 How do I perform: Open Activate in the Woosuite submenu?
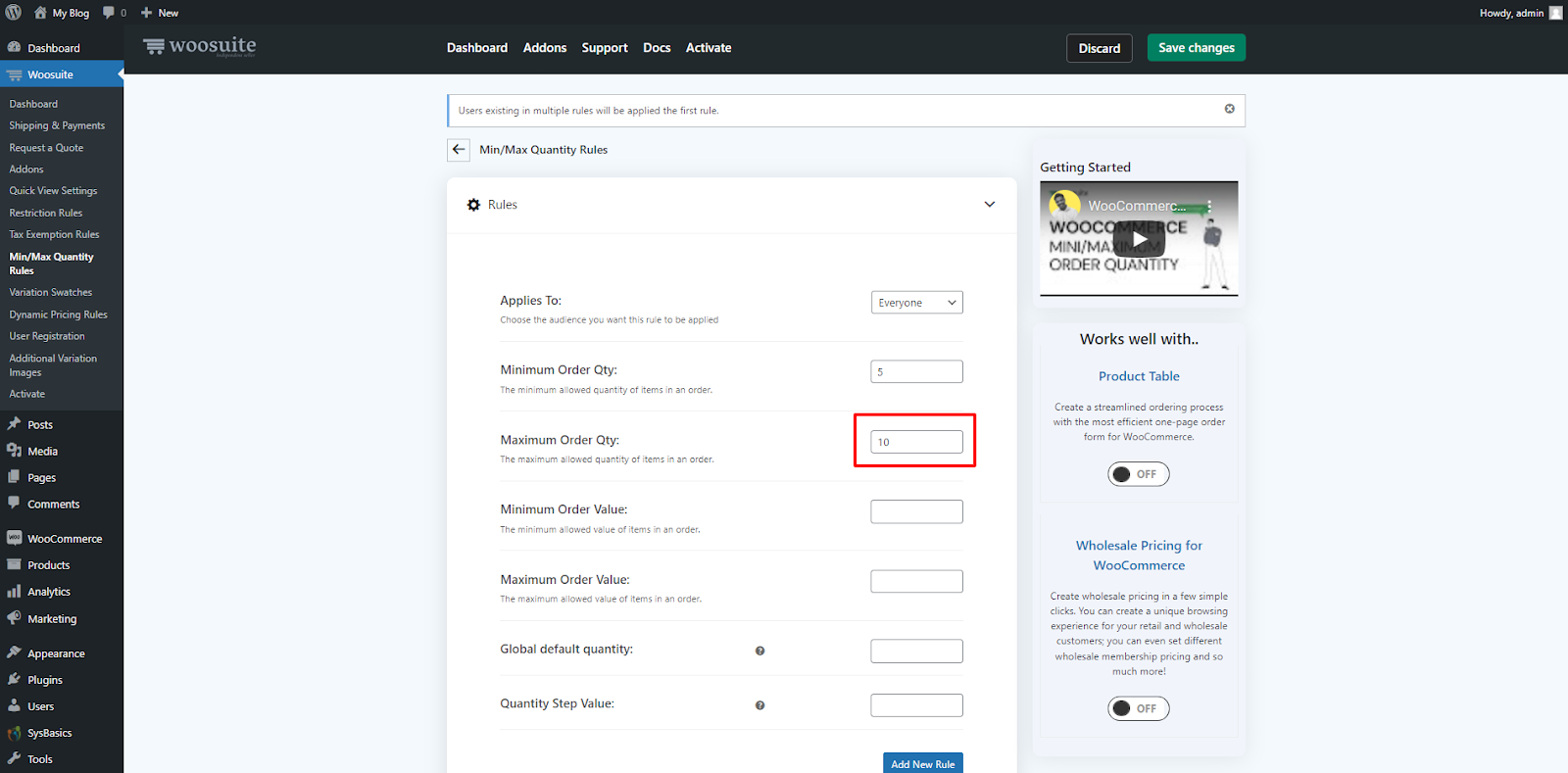pyautogui.click(x=27, y=394)
